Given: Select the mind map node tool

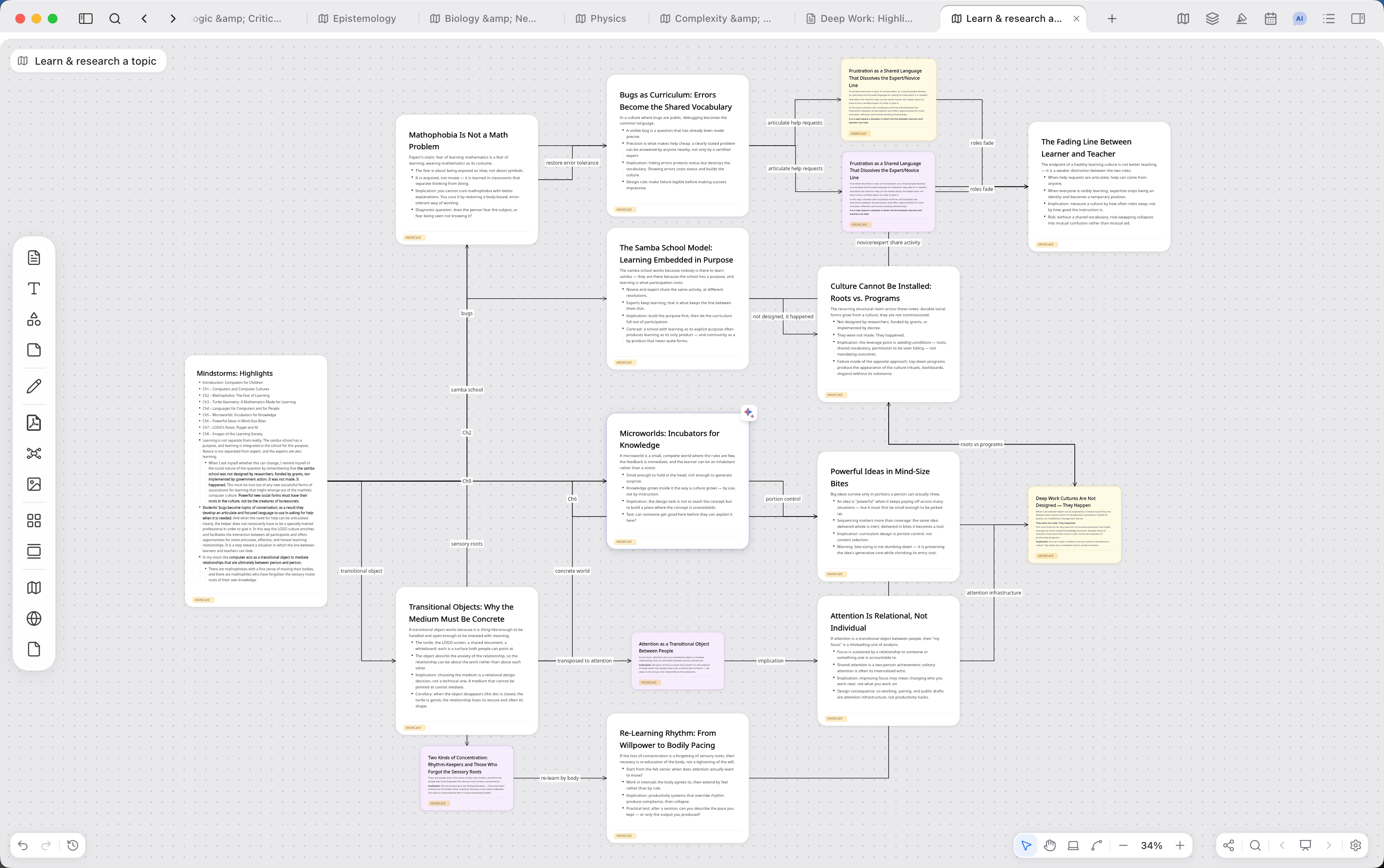Looking at the screenshot, I should tap(34, 453).
